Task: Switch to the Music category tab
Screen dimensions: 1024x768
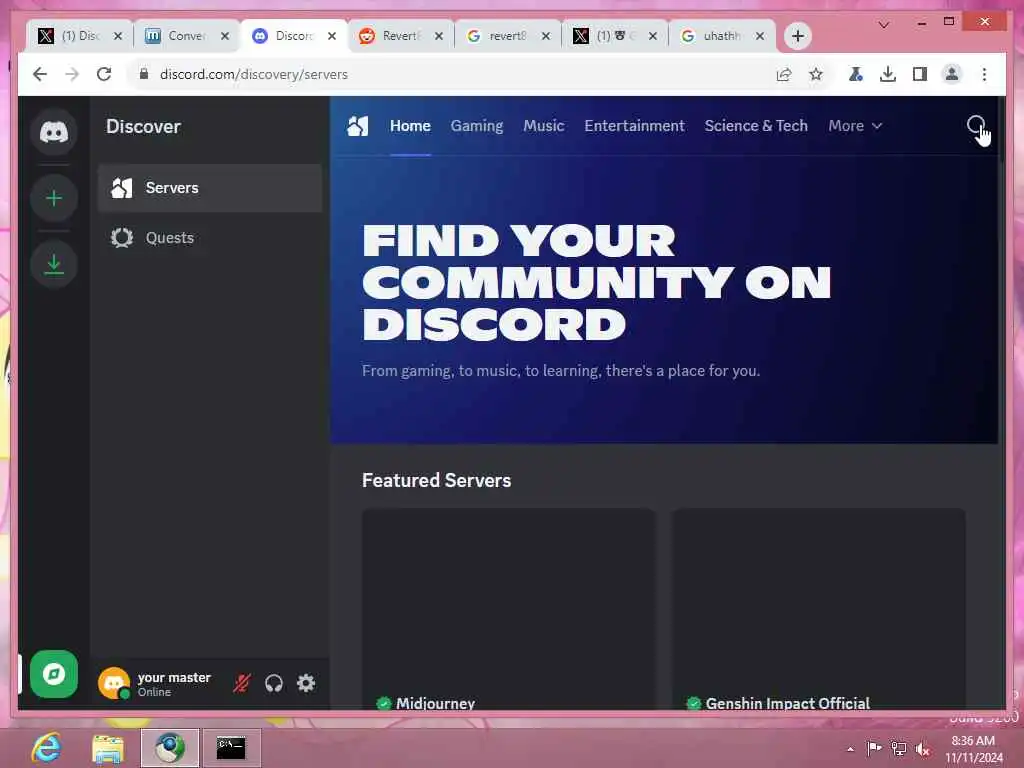Action: [543, 126]
